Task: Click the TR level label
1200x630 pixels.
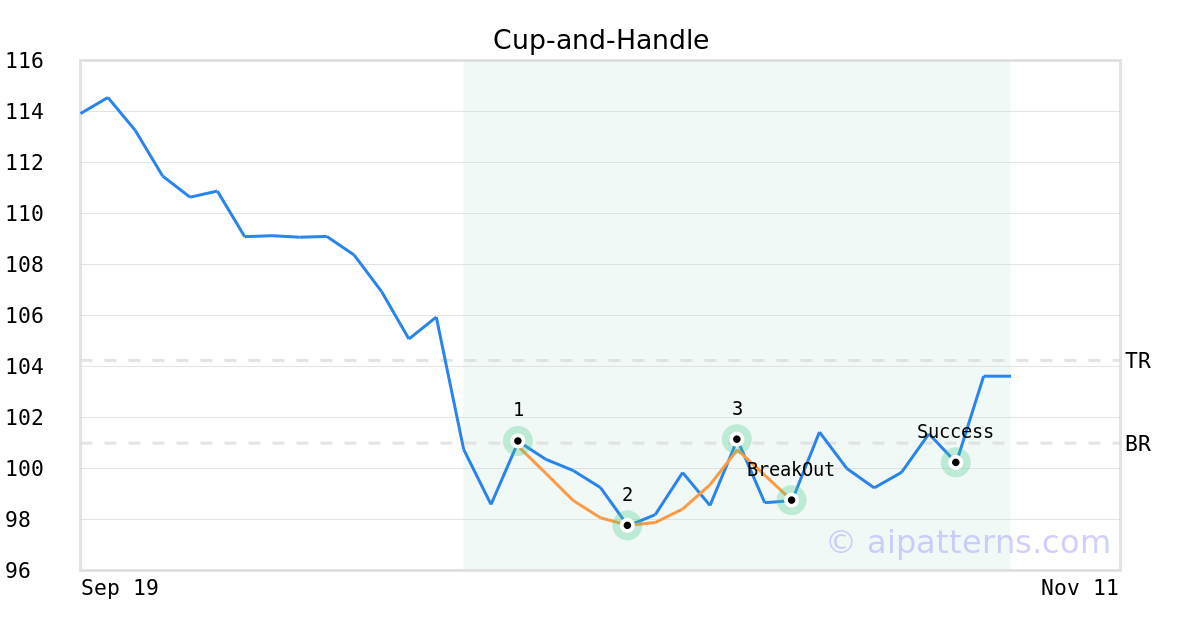Action: coord(1138,361)
